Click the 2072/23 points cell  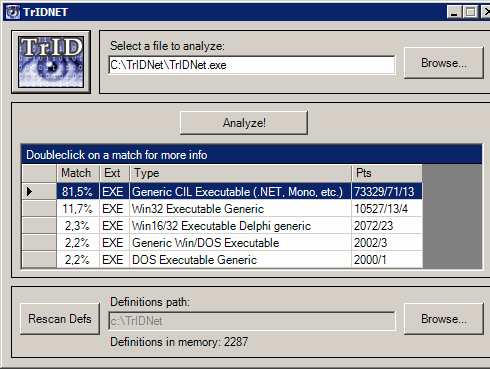pyautogui.click(x=387, y=226)
